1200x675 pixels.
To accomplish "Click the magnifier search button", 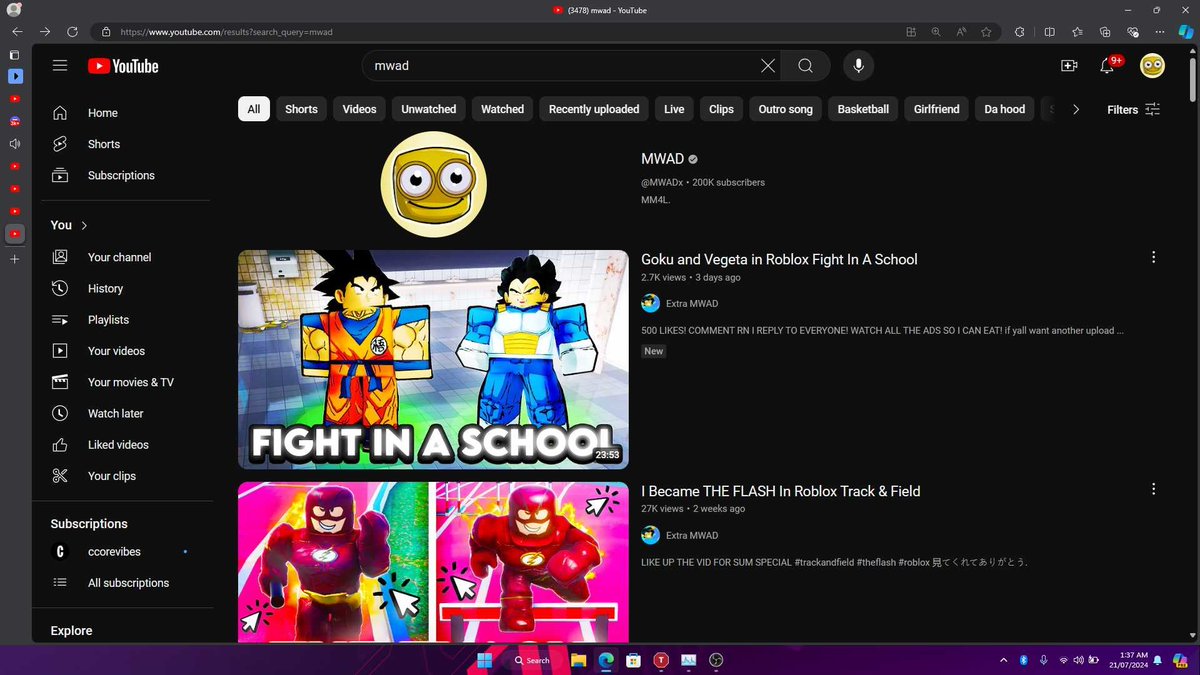I will (x=805, y=66).
